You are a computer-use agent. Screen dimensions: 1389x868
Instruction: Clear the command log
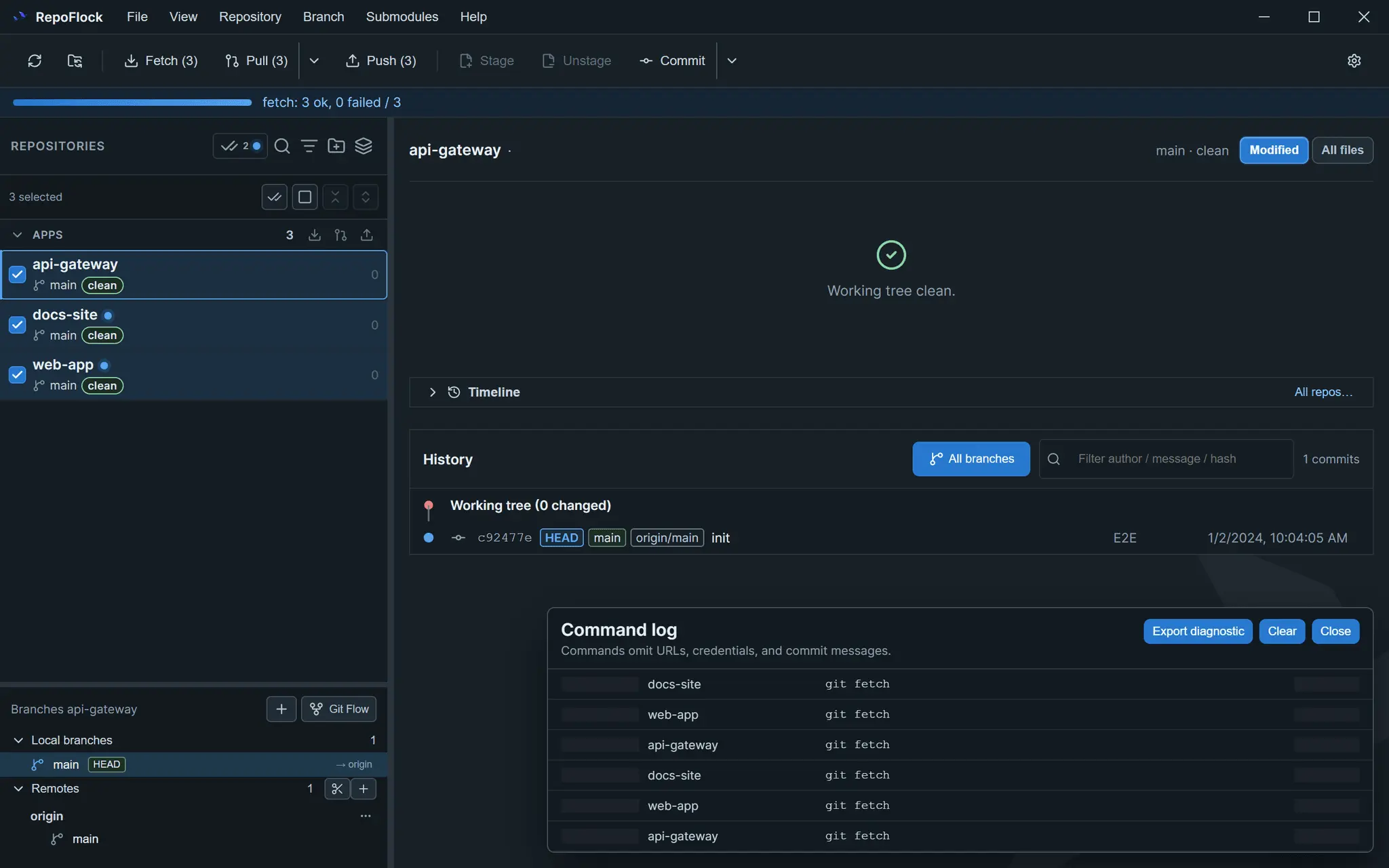(1282, 631)
